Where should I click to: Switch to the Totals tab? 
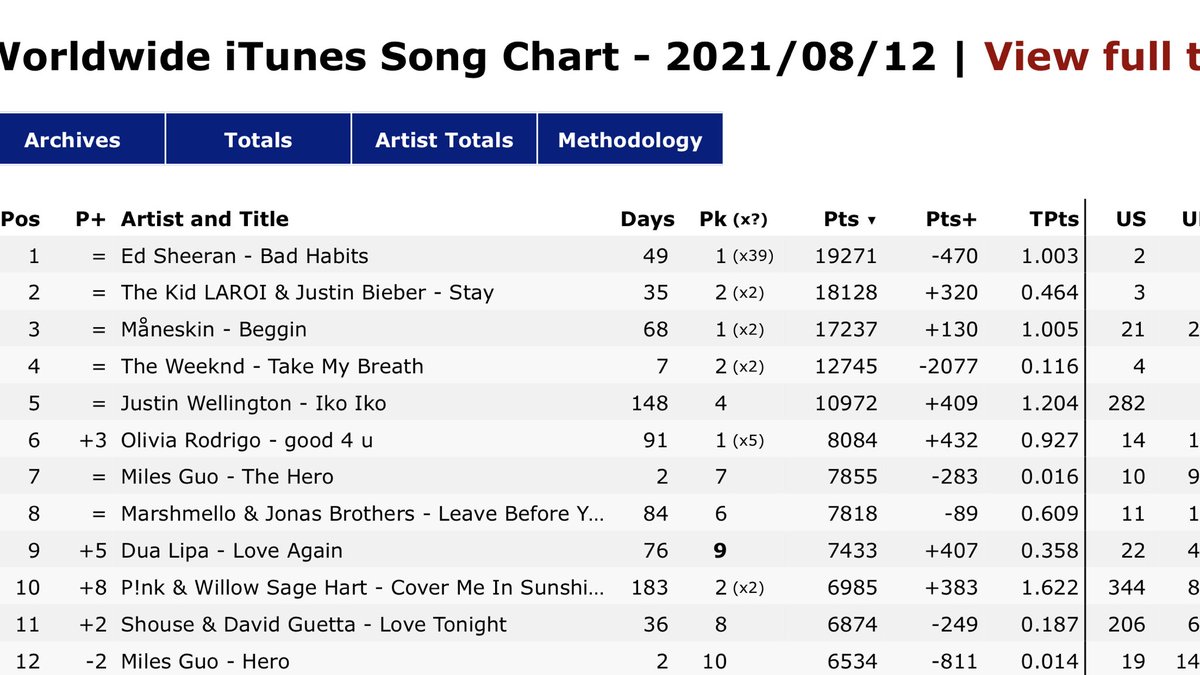point(258,140)
